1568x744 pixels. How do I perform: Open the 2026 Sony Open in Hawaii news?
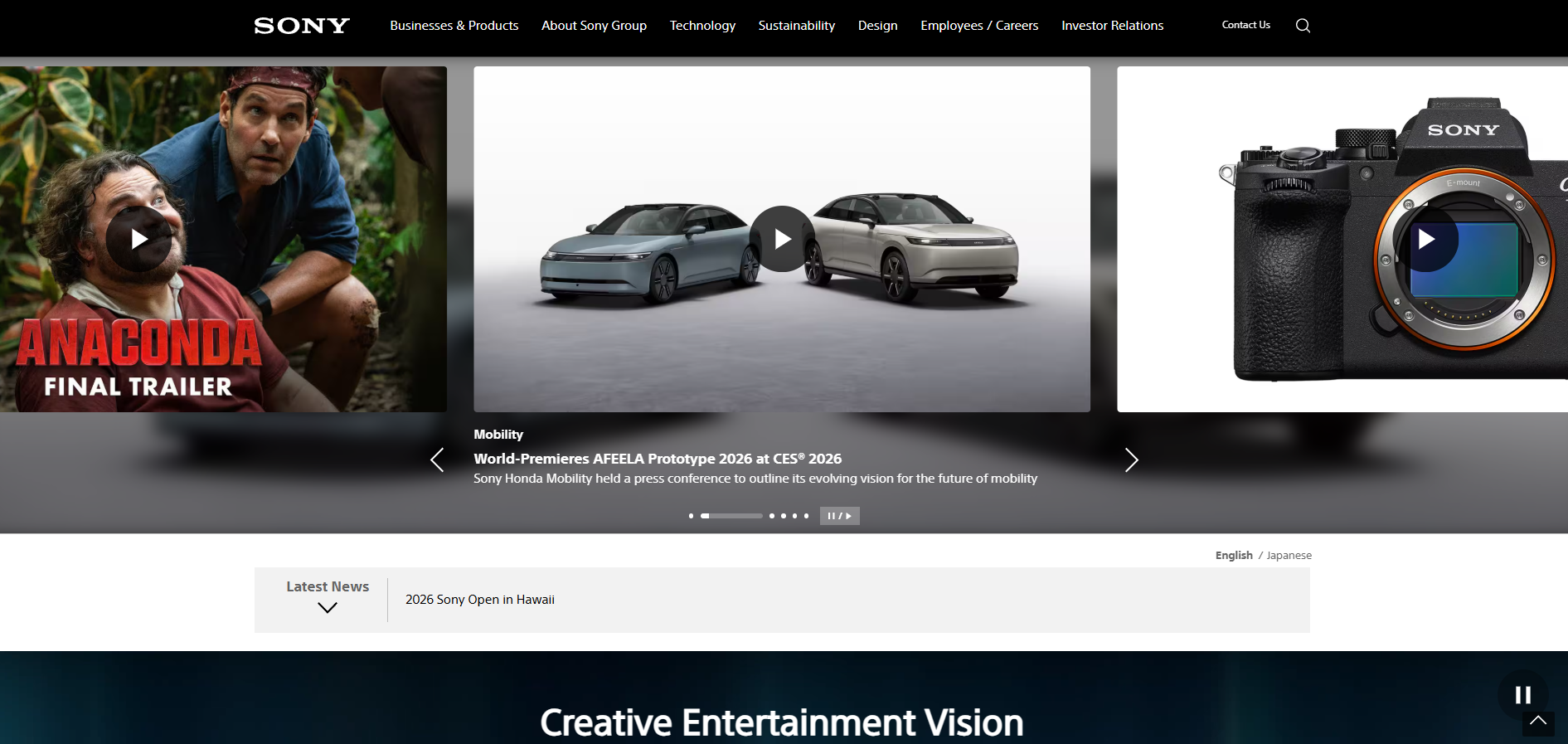tap(479, 600)
